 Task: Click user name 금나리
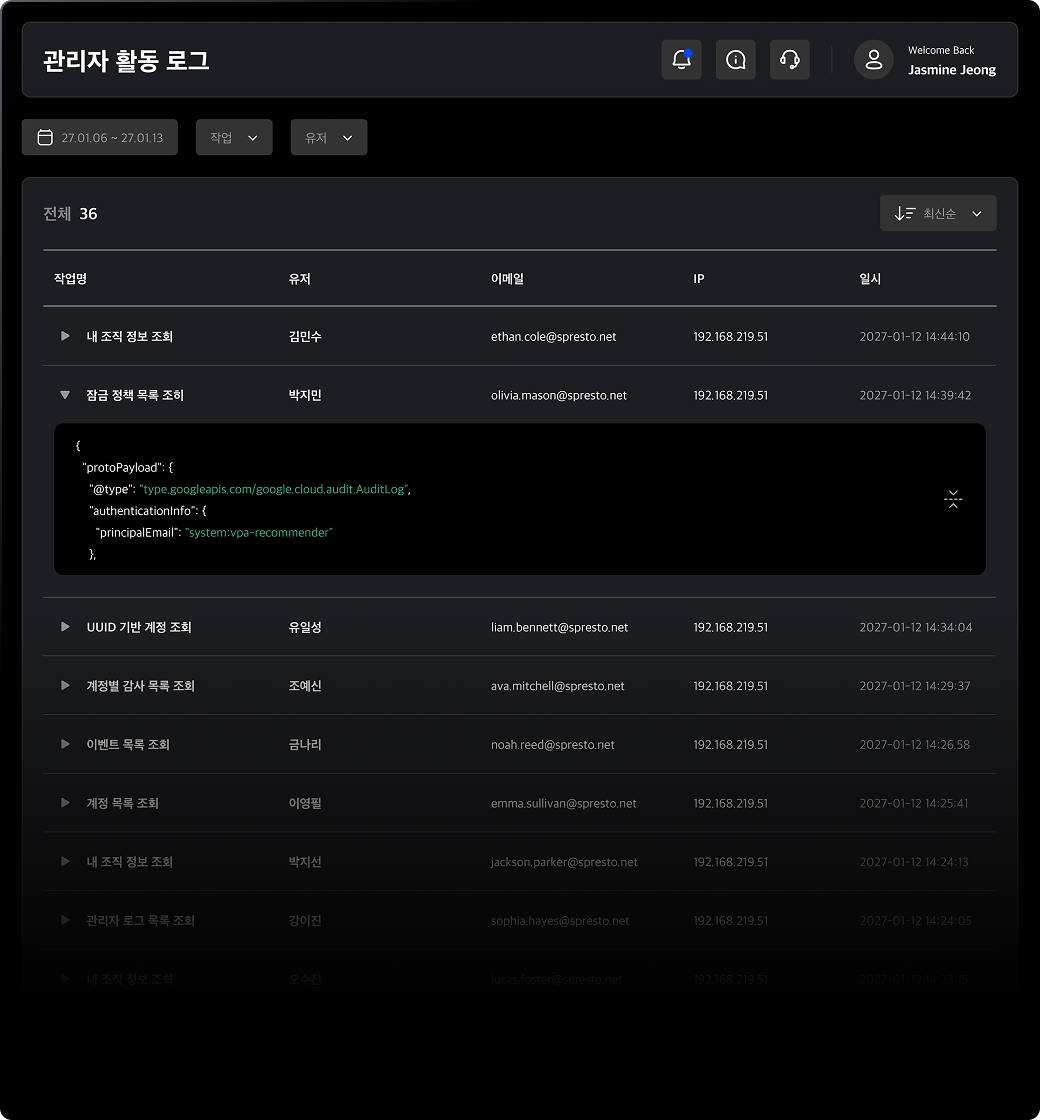(305, 744)
